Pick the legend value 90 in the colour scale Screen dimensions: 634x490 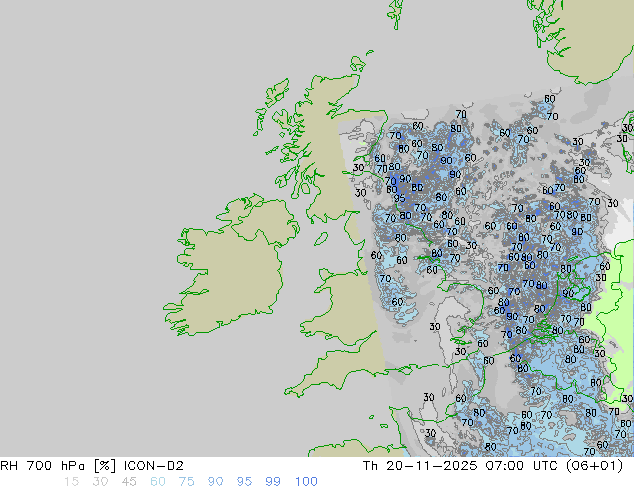point(216,482)
